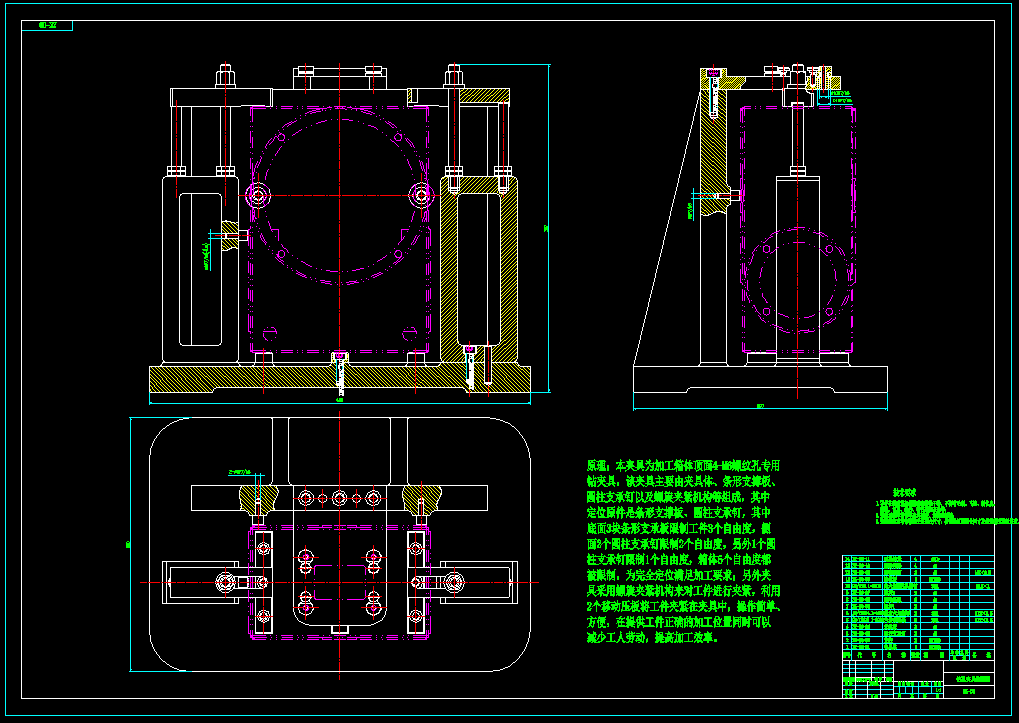Click the line "圆柱支承钉以及螺旋夹紧机构等组成，其中"

point(678,497)
